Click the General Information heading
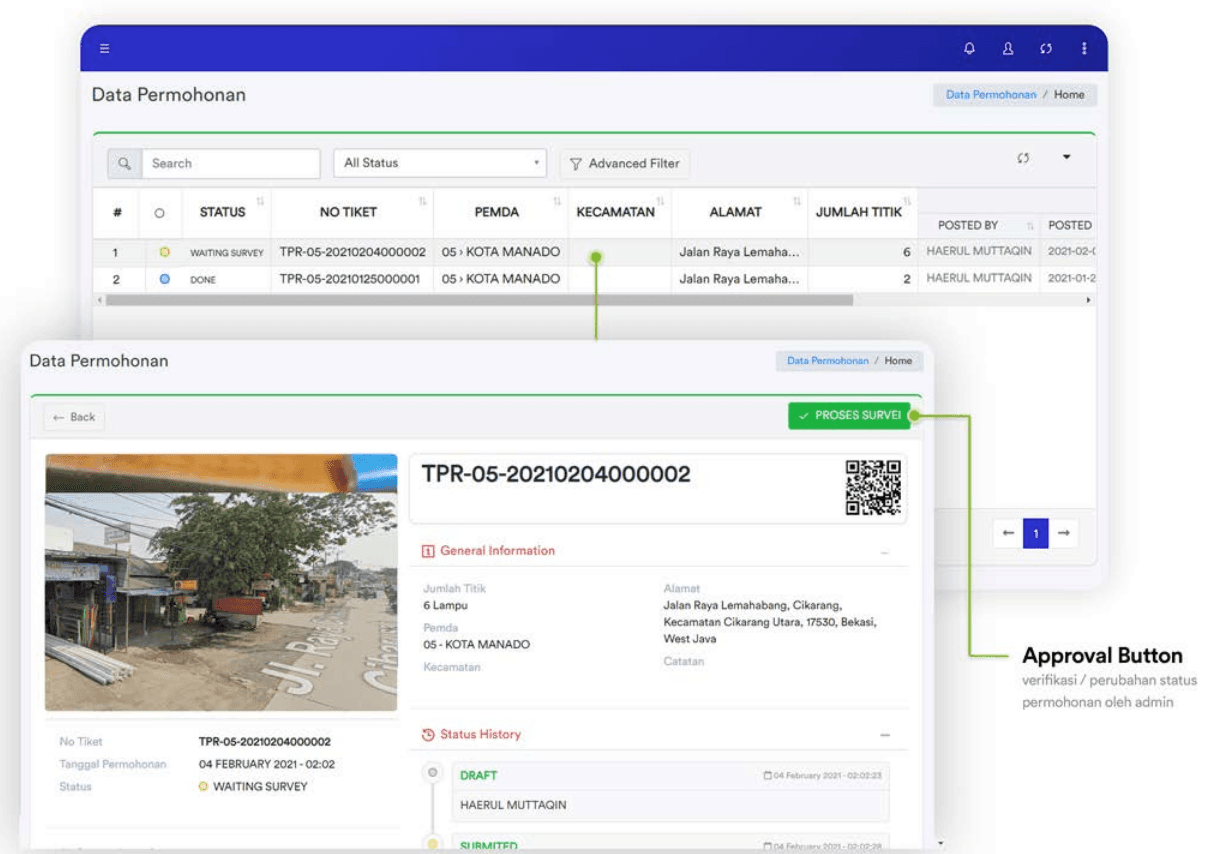The width and height of the screenshot is (1214, 854). (497, 551)
